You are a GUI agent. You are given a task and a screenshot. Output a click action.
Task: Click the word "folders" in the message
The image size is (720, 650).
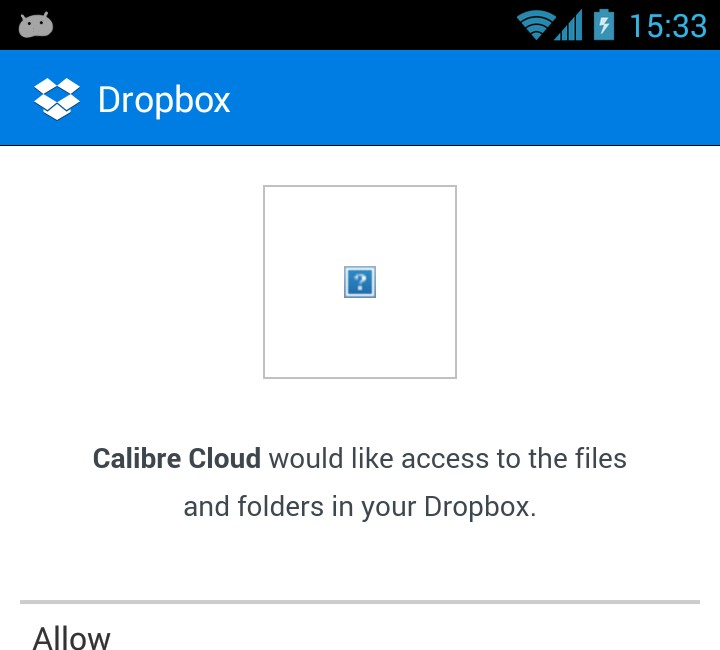[x=281, y=507]
